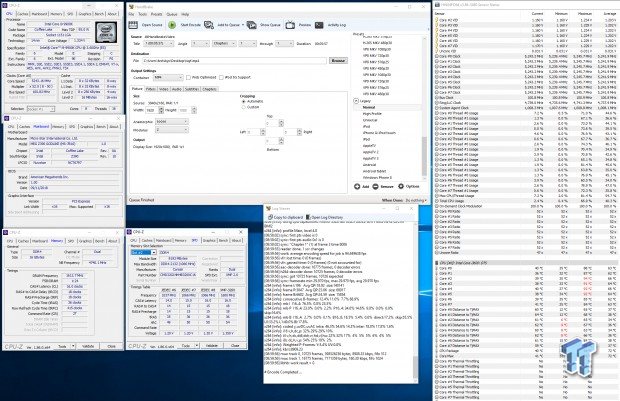Open the Activity Log terminal icon

(x=319, y=25)
